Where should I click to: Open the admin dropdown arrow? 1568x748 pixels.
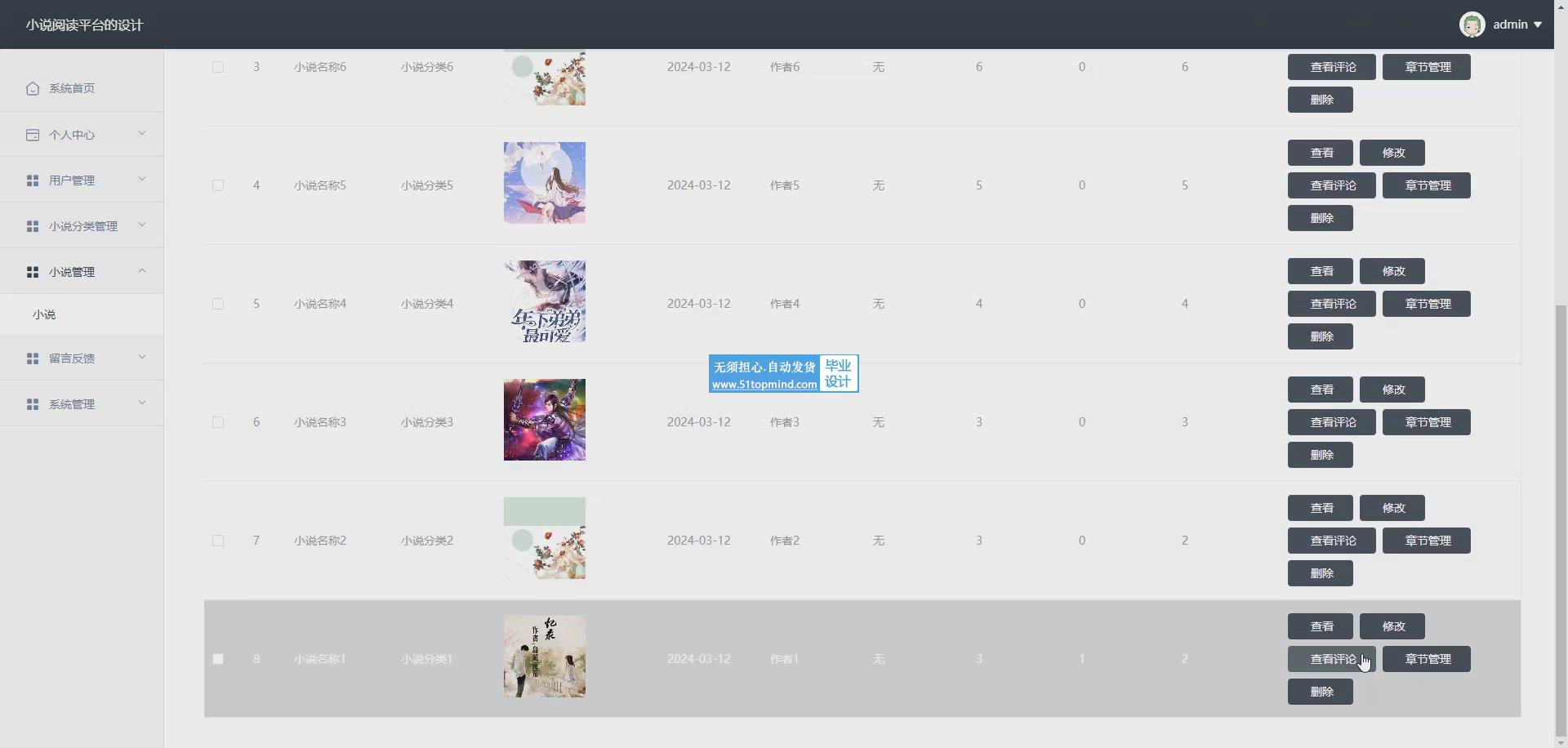[x=1538, y=24]
